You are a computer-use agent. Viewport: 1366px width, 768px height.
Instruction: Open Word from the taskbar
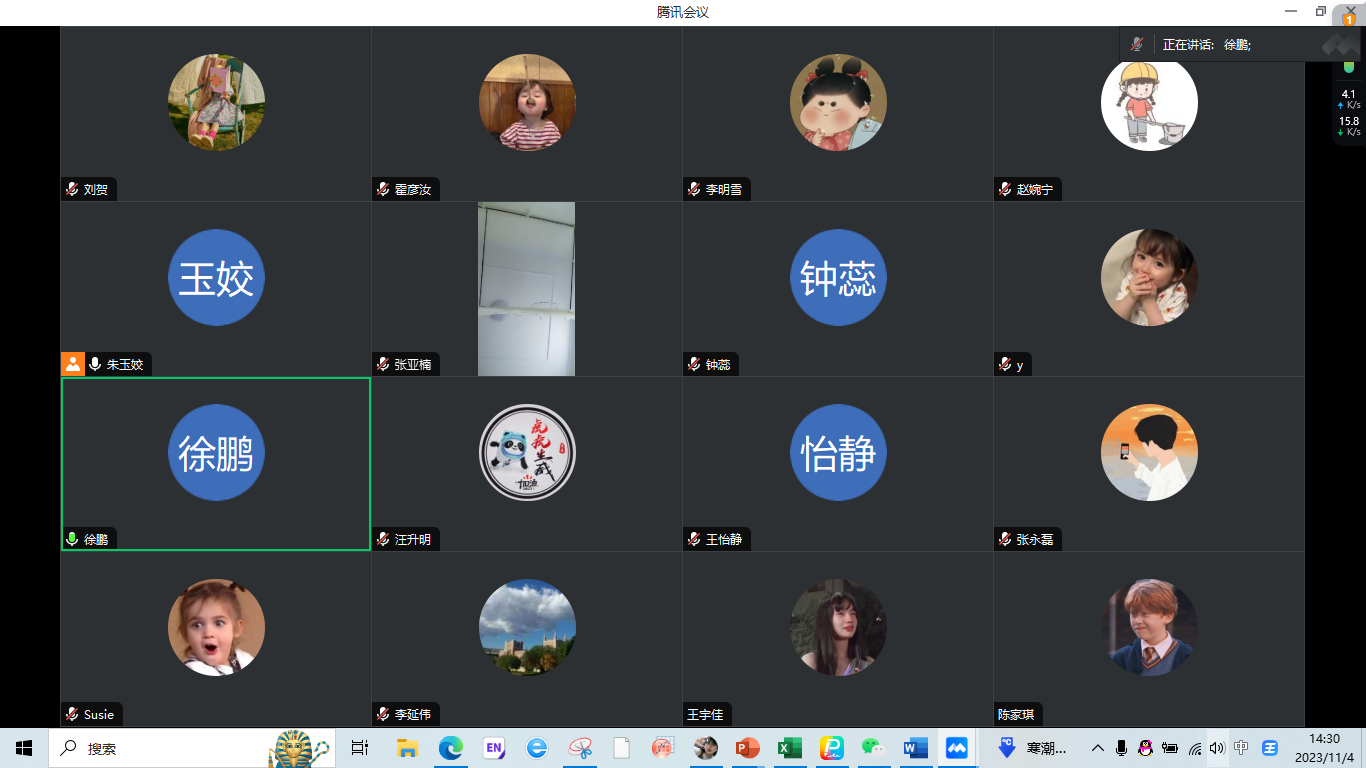[x=915, y=748]
